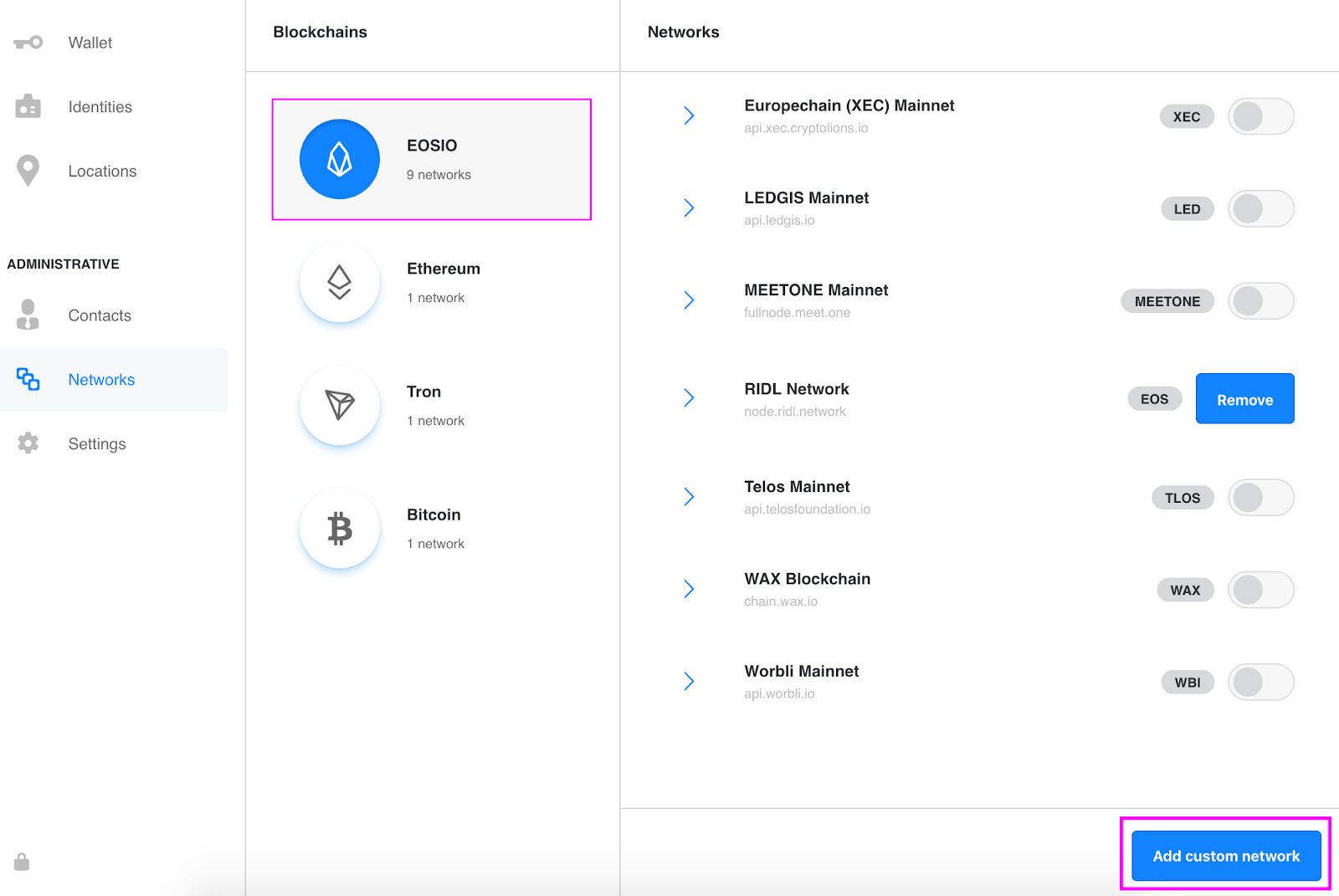Click the lock icon in the sidebar
1339x896 pixels.
click(22, 862)
